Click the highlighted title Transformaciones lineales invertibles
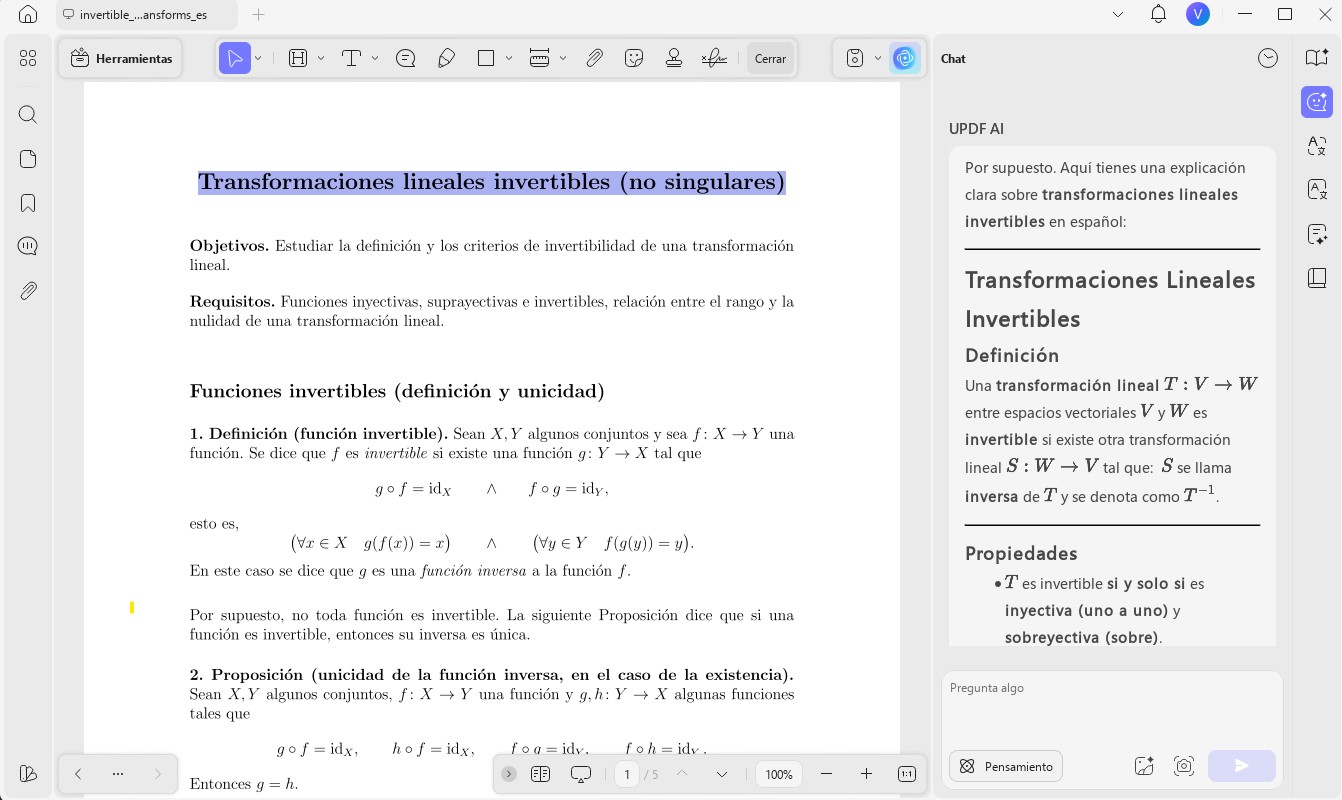Screen dimensions: 1342x800 click(491, 182)
